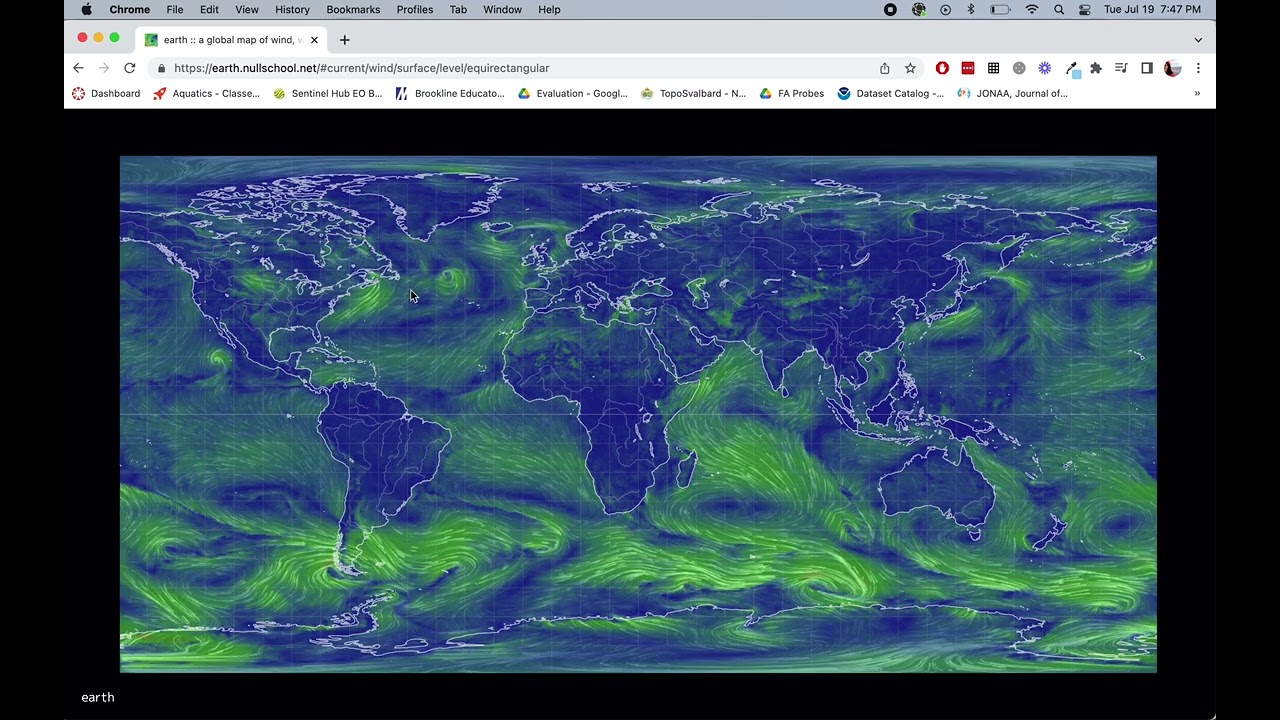Open the black grid extension icon

993,68
